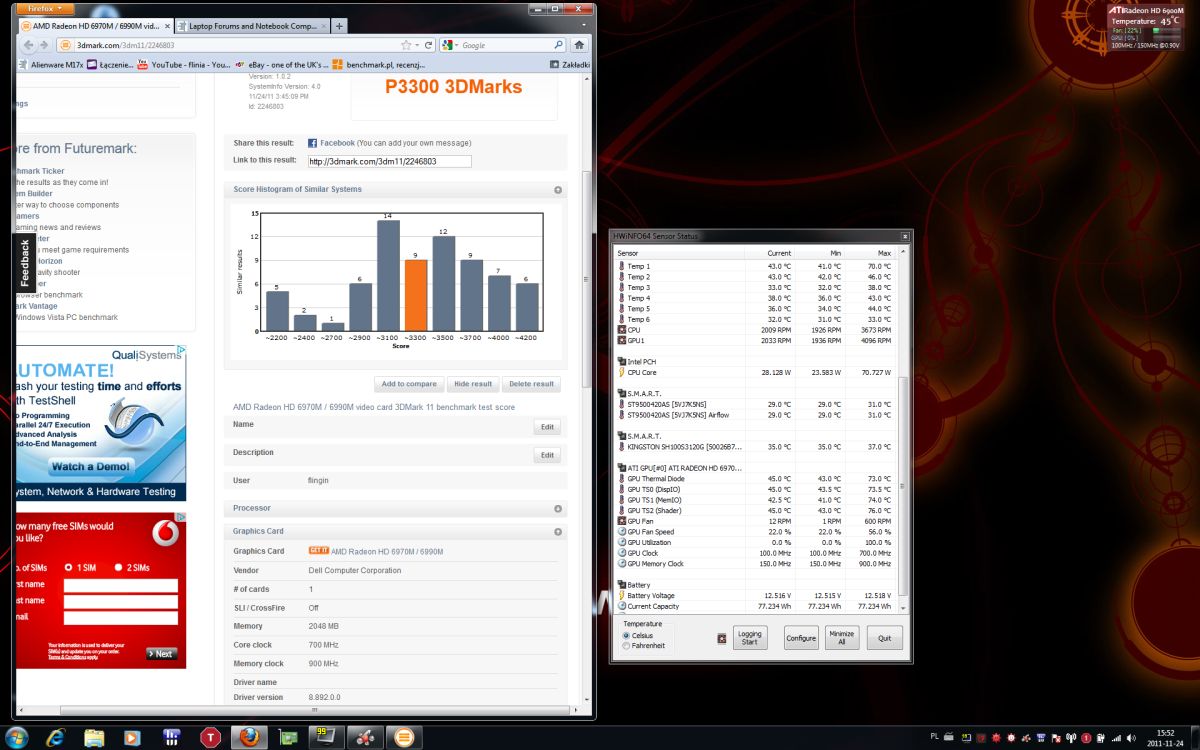
Task: Edit the result Description
Action: tap(547, 455)
